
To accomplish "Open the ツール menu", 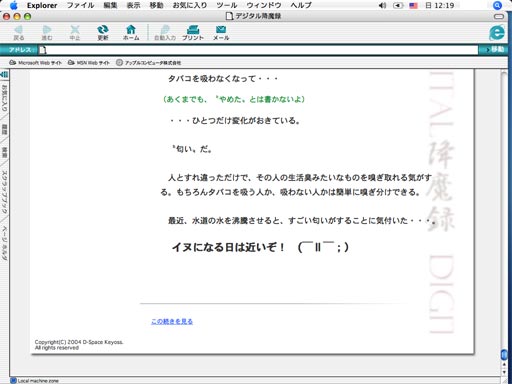I will 227,5.
